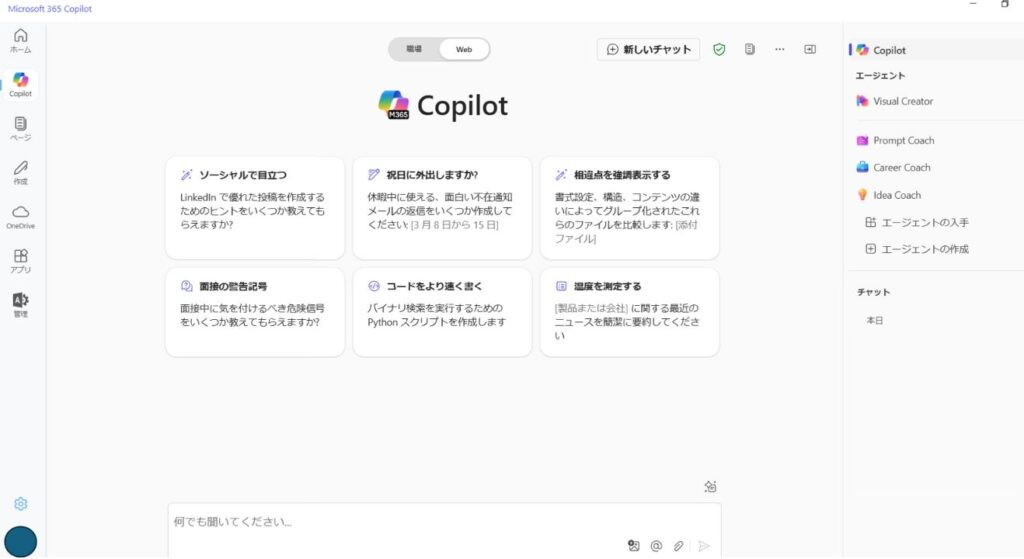Select the 祝日に外出しますか? prompt card
The width and height of the screenshot is (1024, 559).
point(442,208)
